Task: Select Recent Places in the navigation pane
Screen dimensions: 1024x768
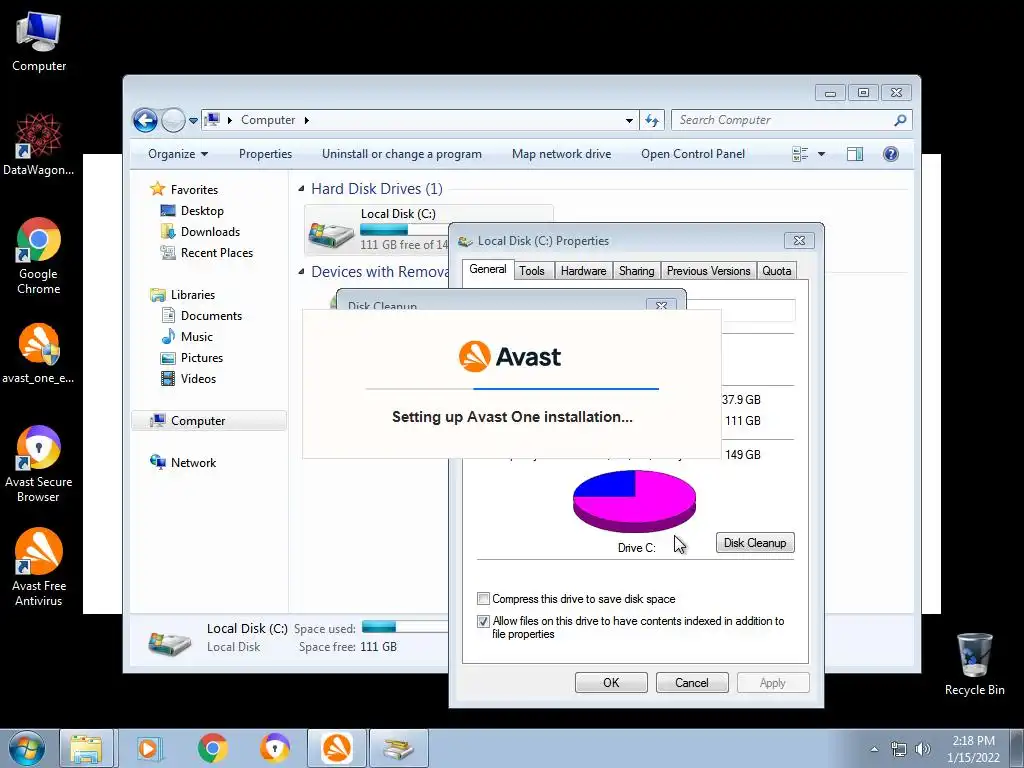Action: pyautogui.click(x=217, y=253)
